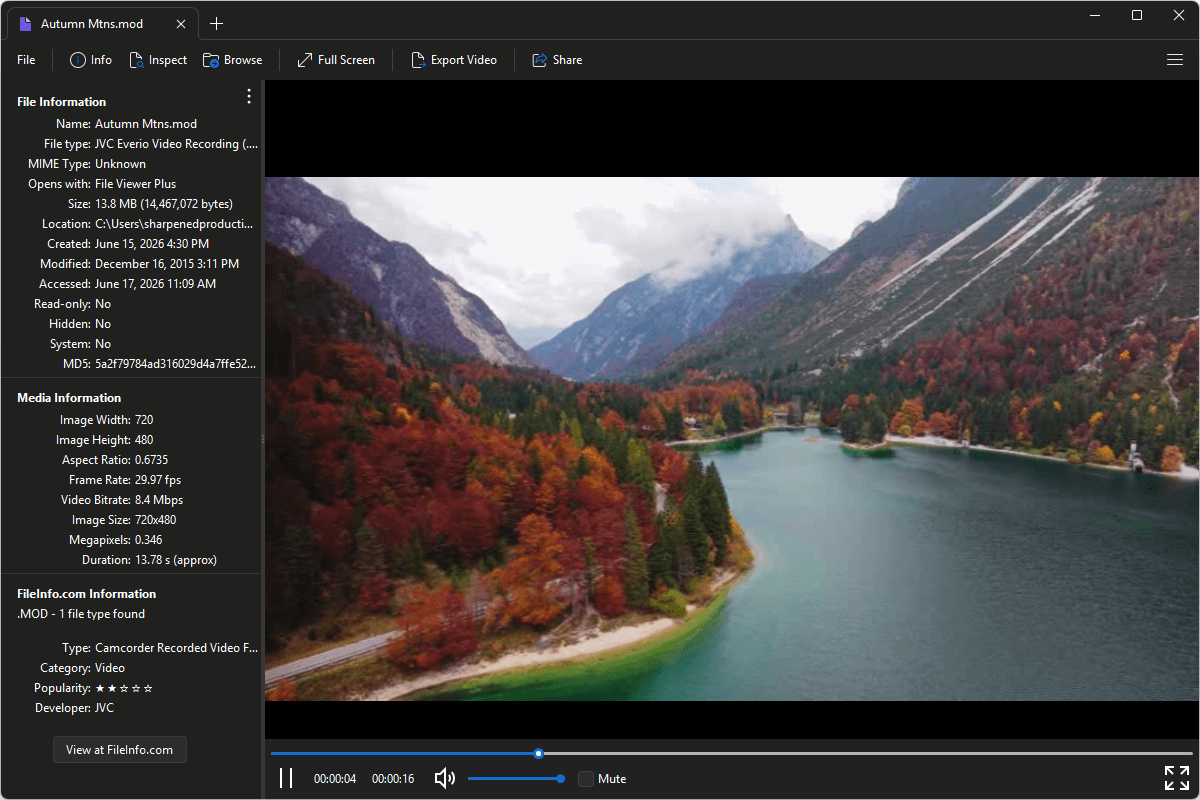1200x800 pixels.
Task: Expand video with bottom-right fullscreen icon
Action: coord(1176,778)
